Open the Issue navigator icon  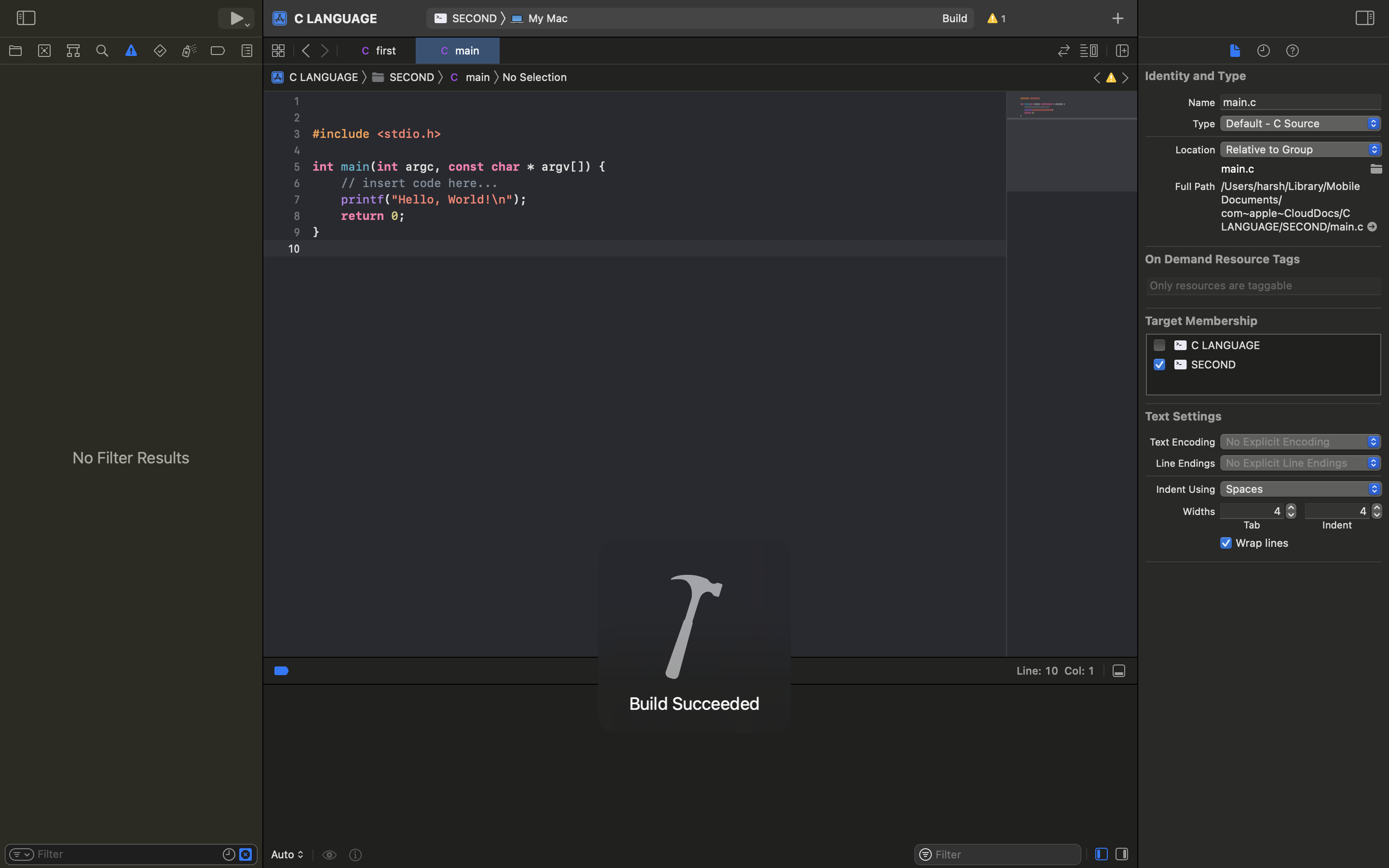[x=131, y=51]
